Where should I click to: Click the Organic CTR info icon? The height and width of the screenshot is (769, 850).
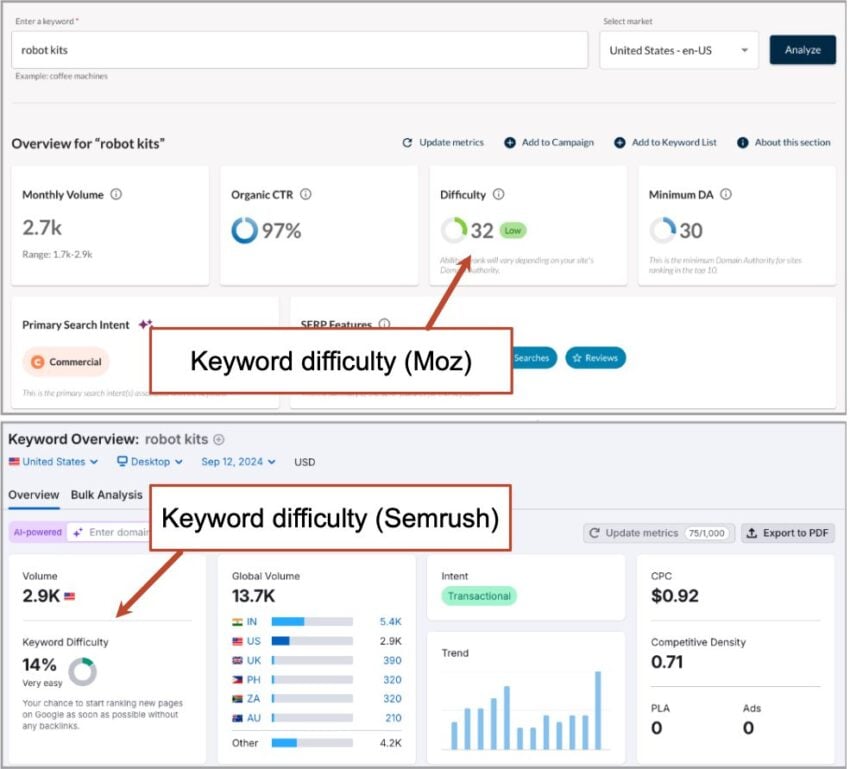coord(306,194)
